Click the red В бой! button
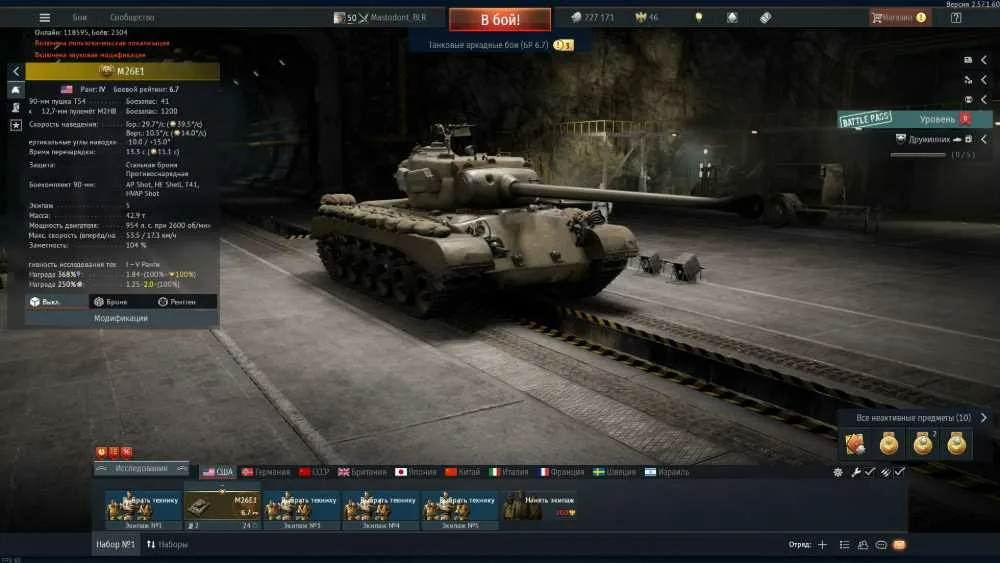 (500, 20)
